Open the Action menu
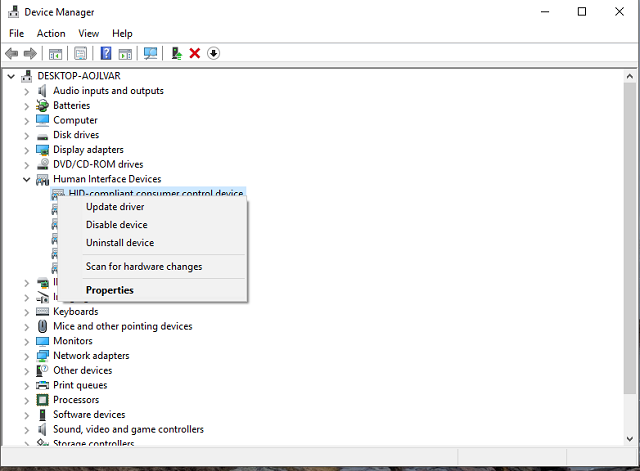The width and height of the screenshot is (640, 471). click(x=51, y=33)
